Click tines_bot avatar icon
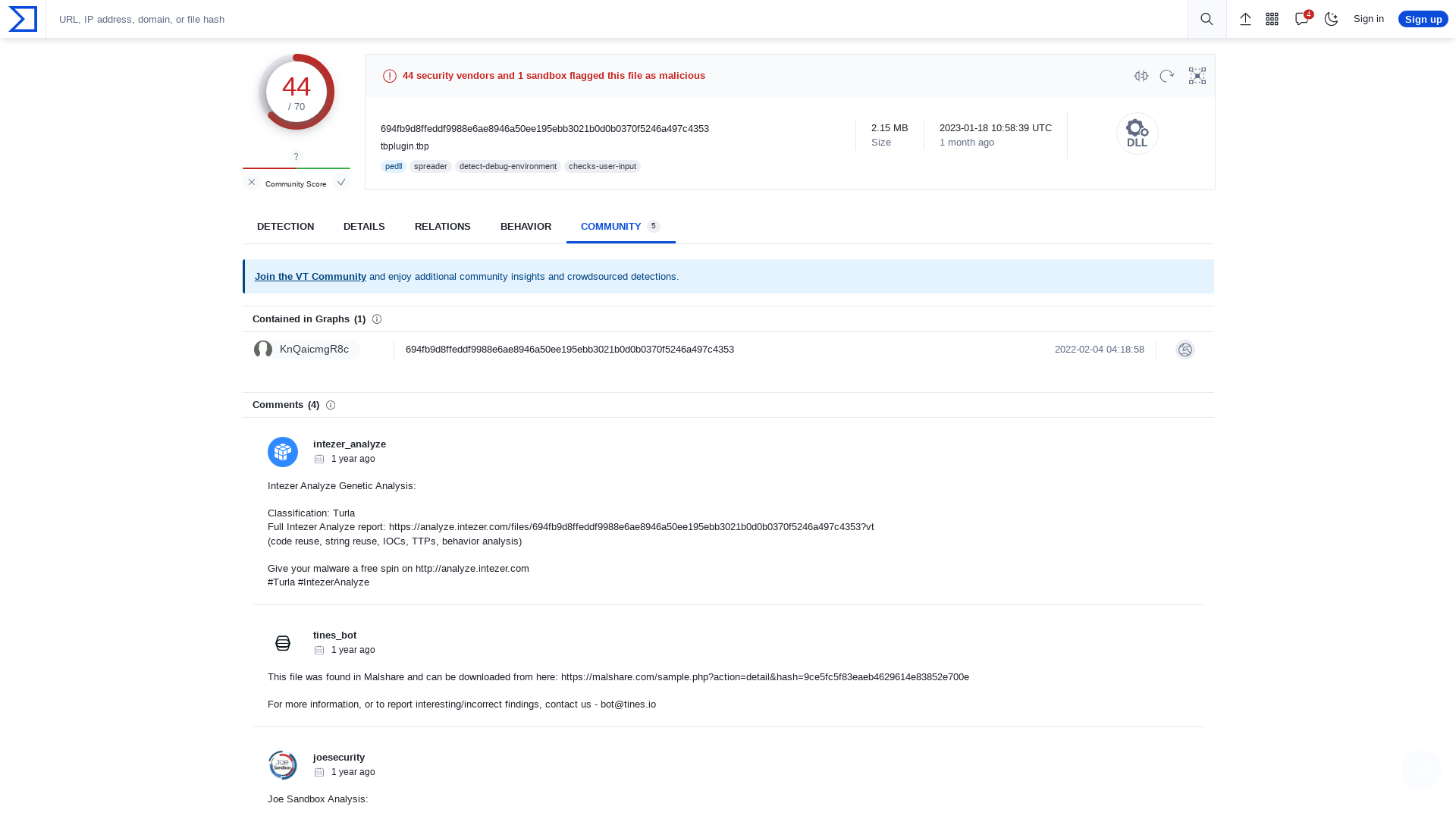The width and height of the screenshot is (1456, 819). click(x=283, y=643)
